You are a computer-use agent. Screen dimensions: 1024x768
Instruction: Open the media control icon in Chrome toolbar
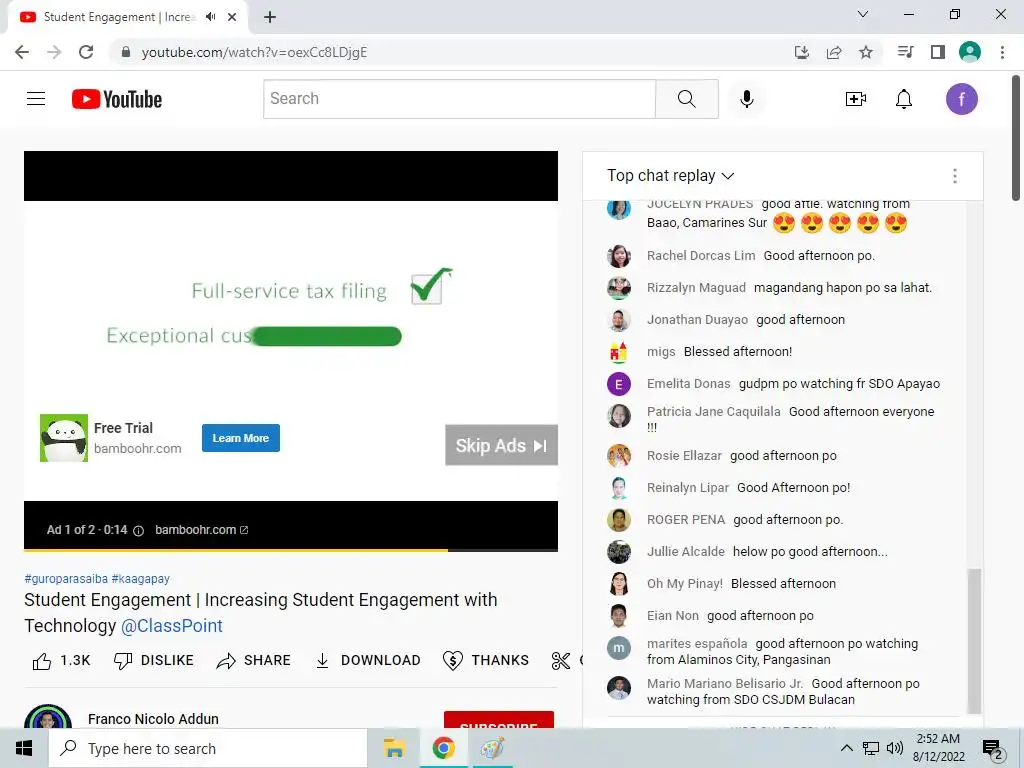coord(905,52)
